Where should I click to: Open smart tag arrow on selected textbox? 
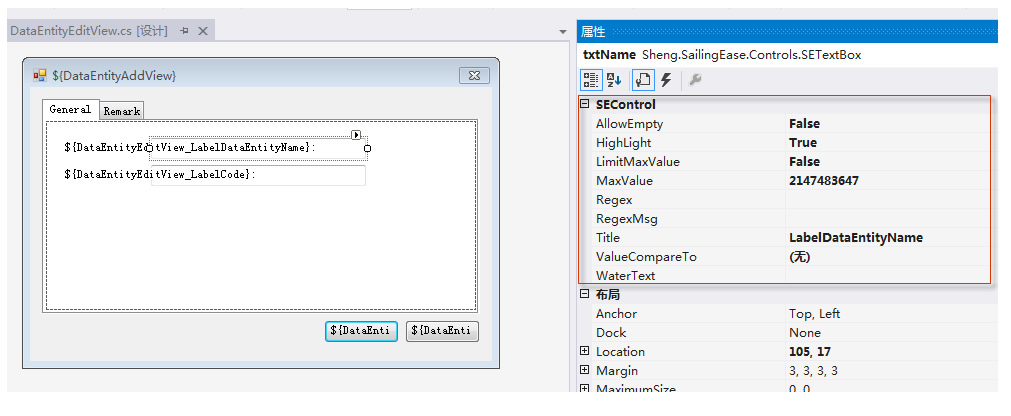tap(356, 135)
